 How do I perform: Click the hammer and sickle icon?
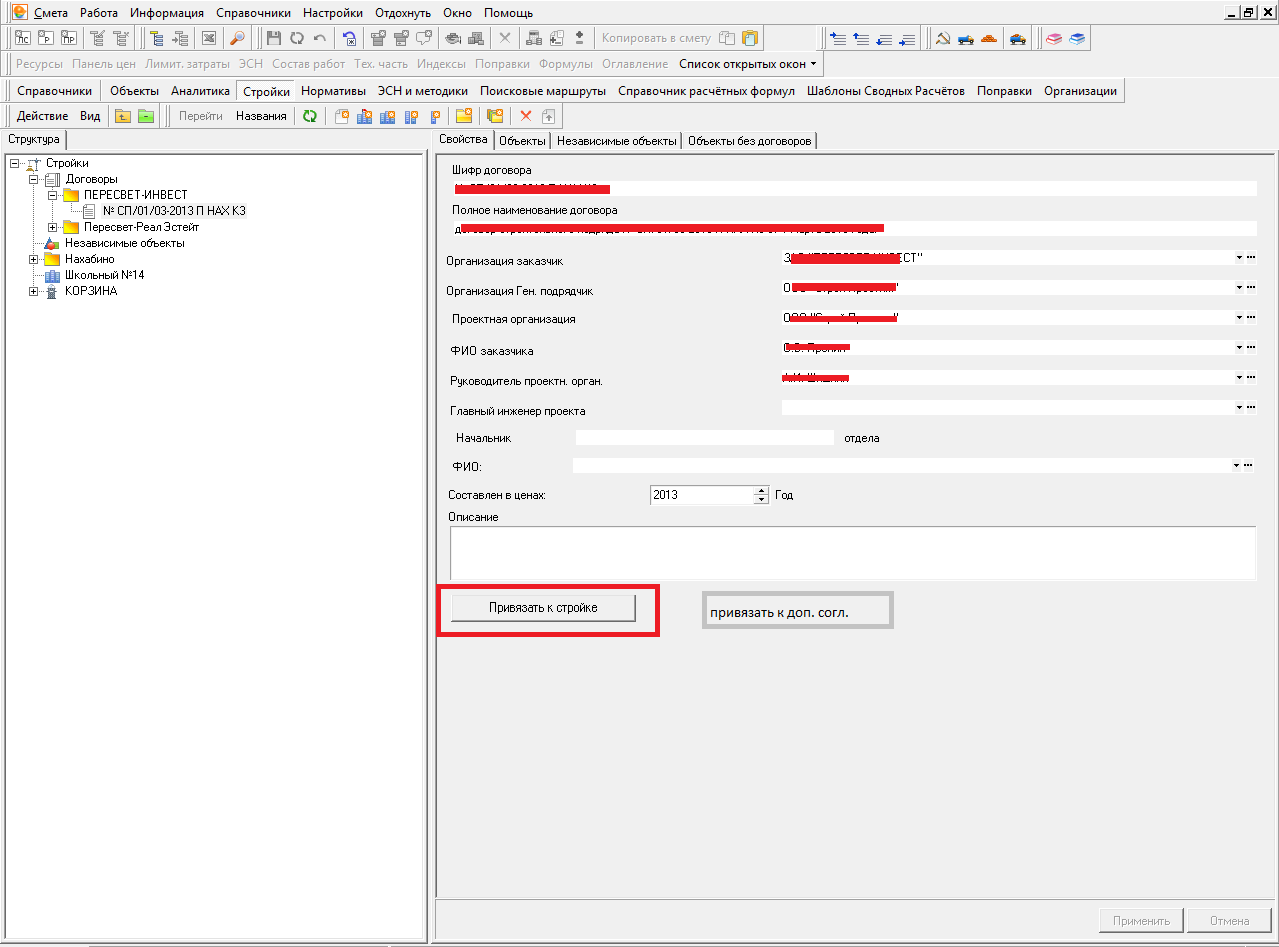pyautogui.click(x=942, y=38)
